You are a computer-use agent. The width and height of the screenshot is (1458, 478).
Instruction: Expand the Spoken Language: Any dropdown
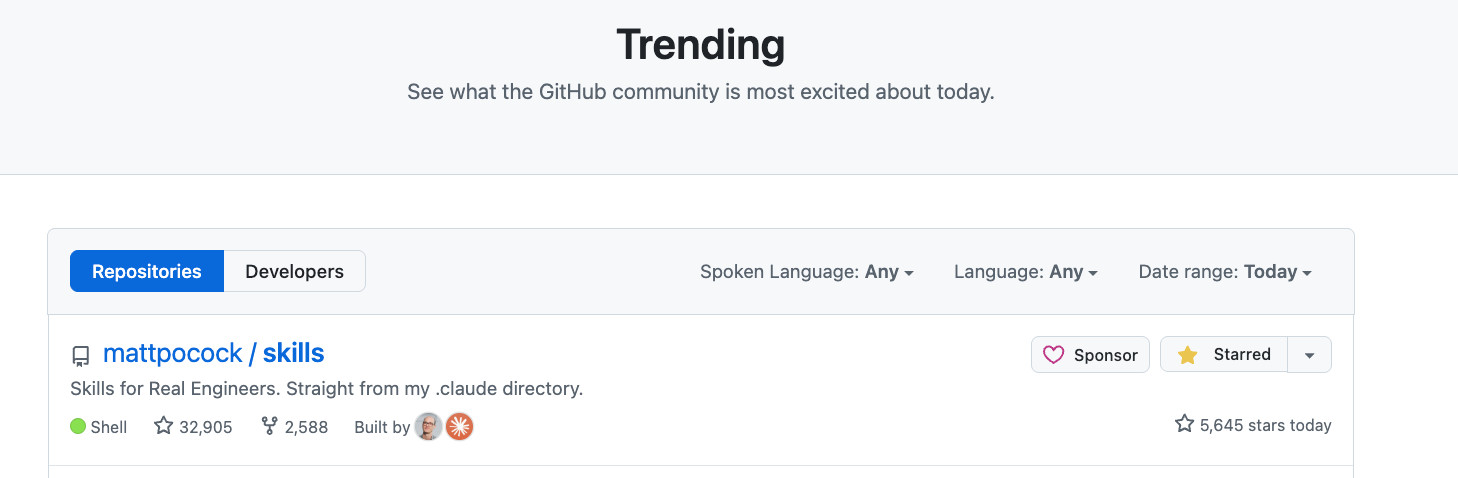pyautogui.click(x=806, y=272)
